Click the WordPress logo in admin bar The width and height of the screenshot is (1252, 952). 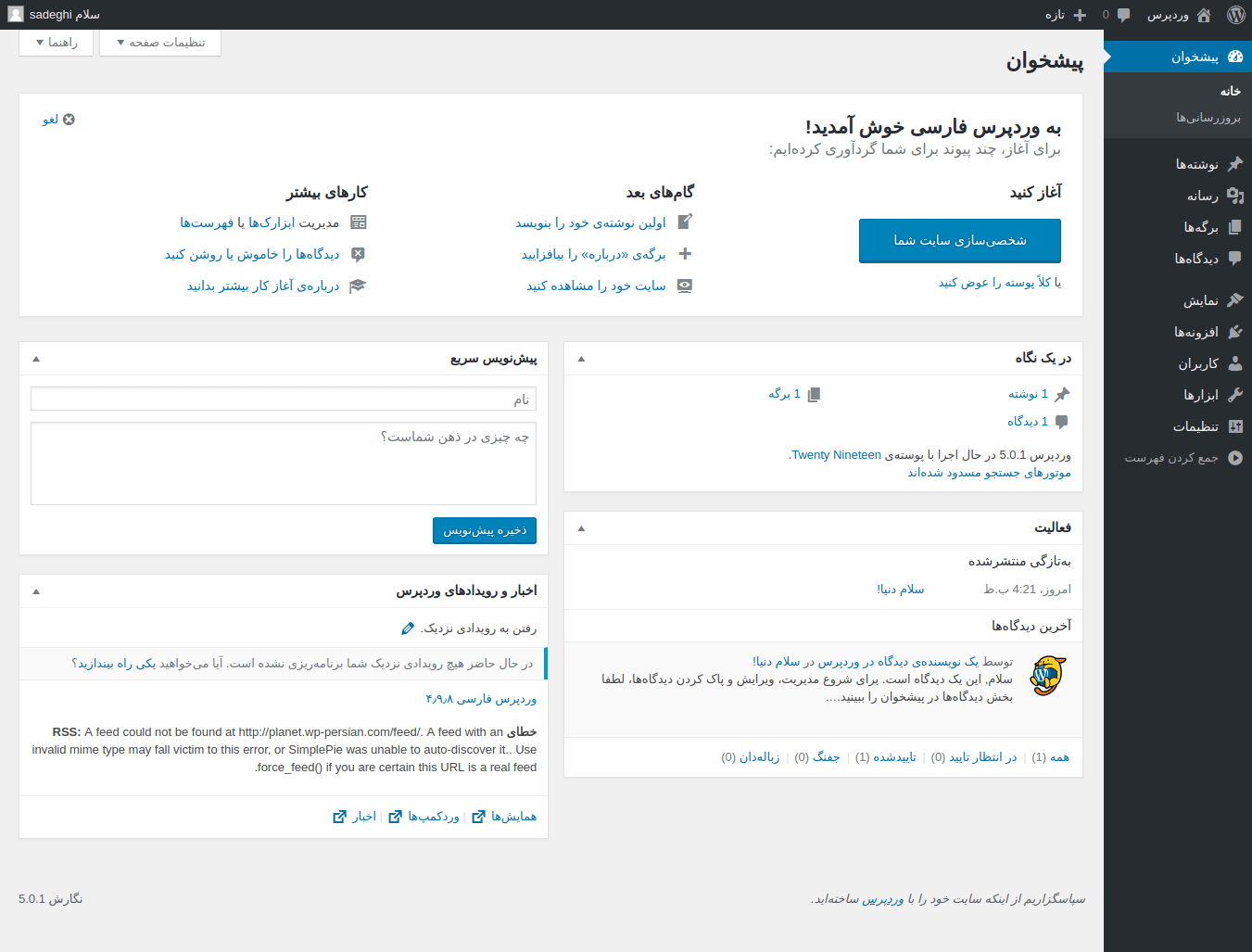1235,15
